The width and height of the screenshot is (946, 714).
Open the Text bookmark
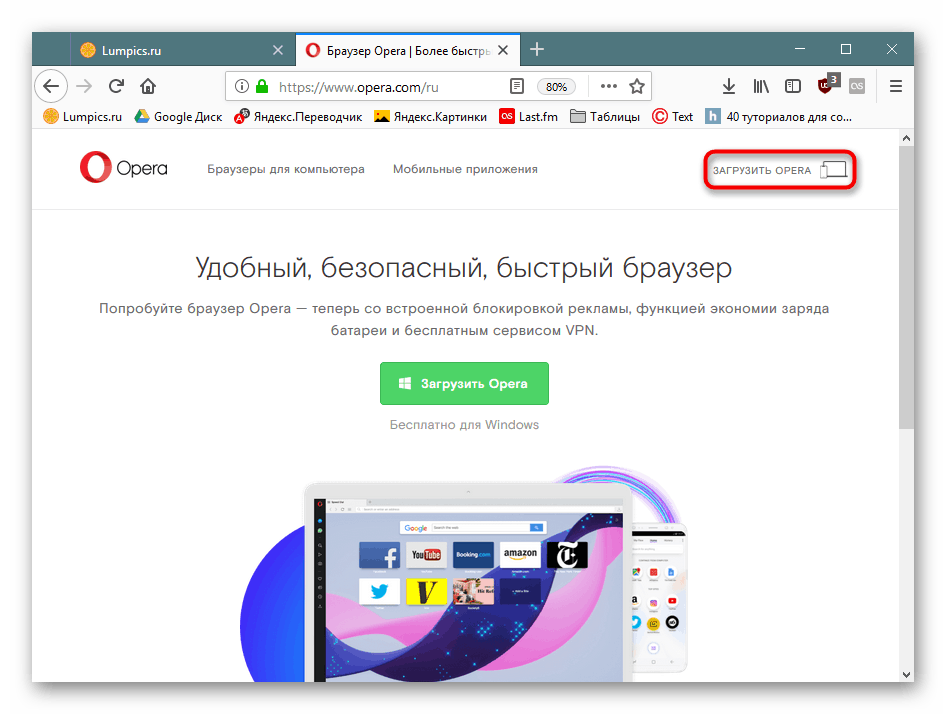tap(673, 116)
